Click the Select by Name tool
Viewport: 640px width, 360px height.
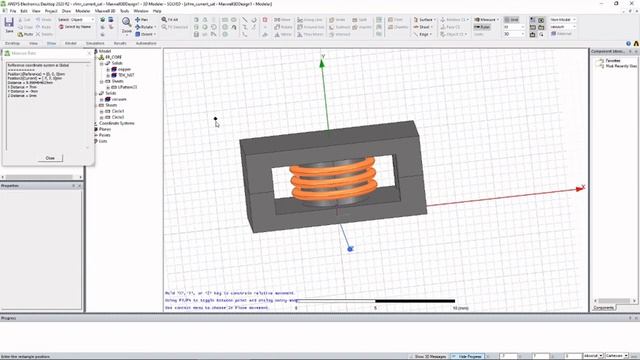(x=75, y=27)
